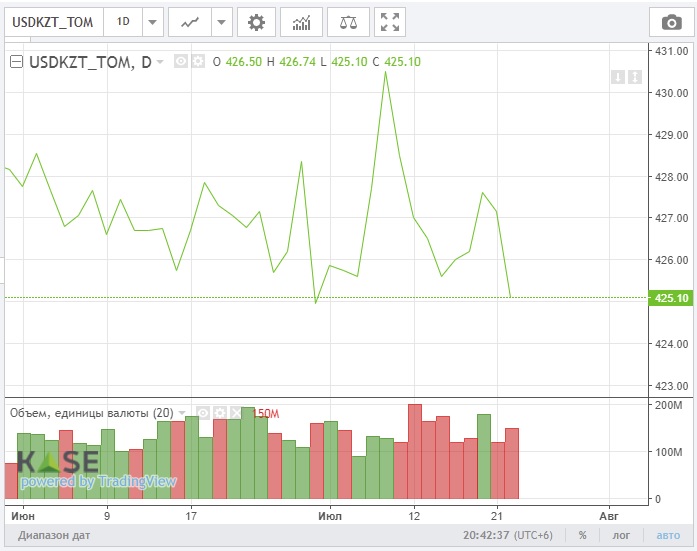Take a chart snapshot with the camera icon
This screenshot has height=551, width=697.
671,22
